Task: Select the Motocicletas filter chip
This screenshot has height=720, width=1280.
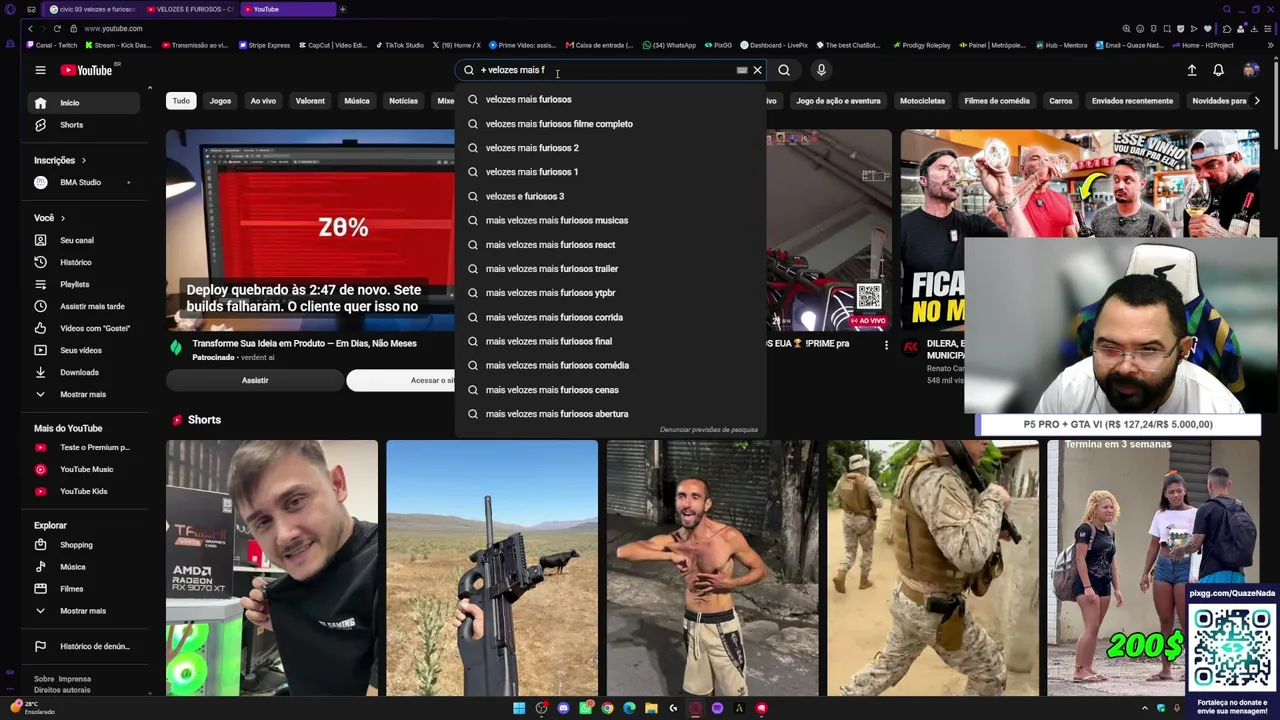Action: point(922,101)
